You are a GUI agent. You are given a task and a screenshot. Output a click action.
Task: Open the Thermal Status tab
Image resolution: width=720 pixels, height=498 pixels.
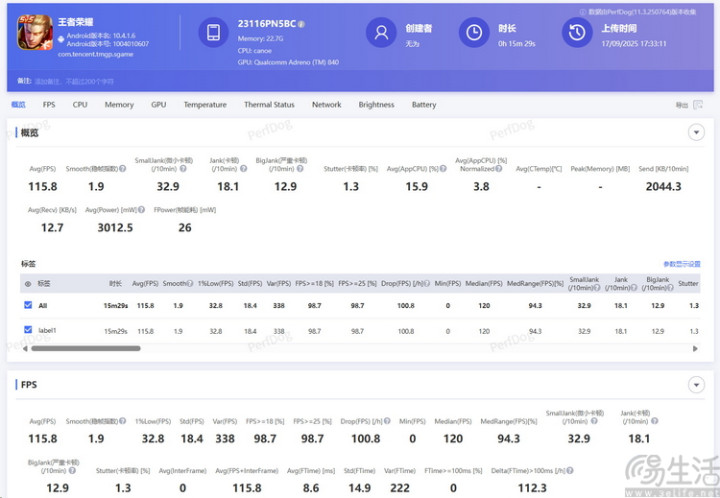point(269,104)
